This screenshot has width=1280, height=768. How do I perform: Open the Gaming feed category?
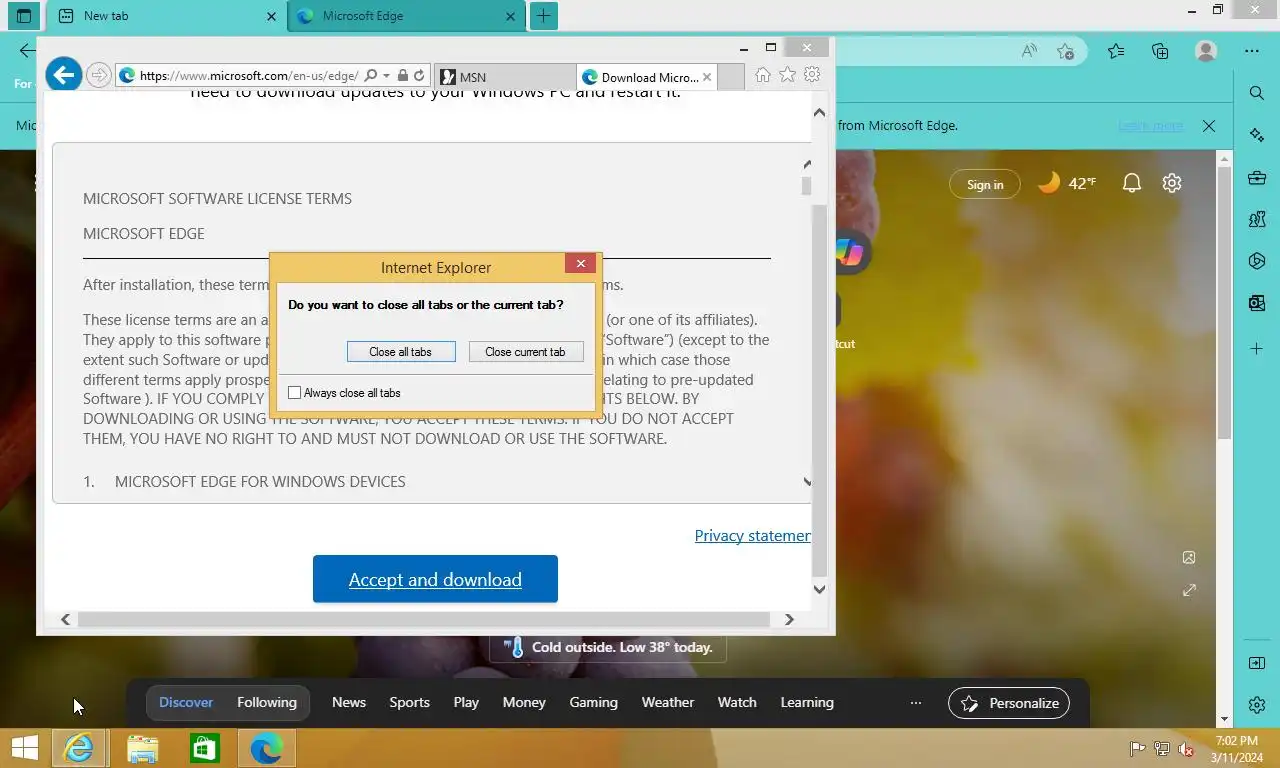point(593,703)
